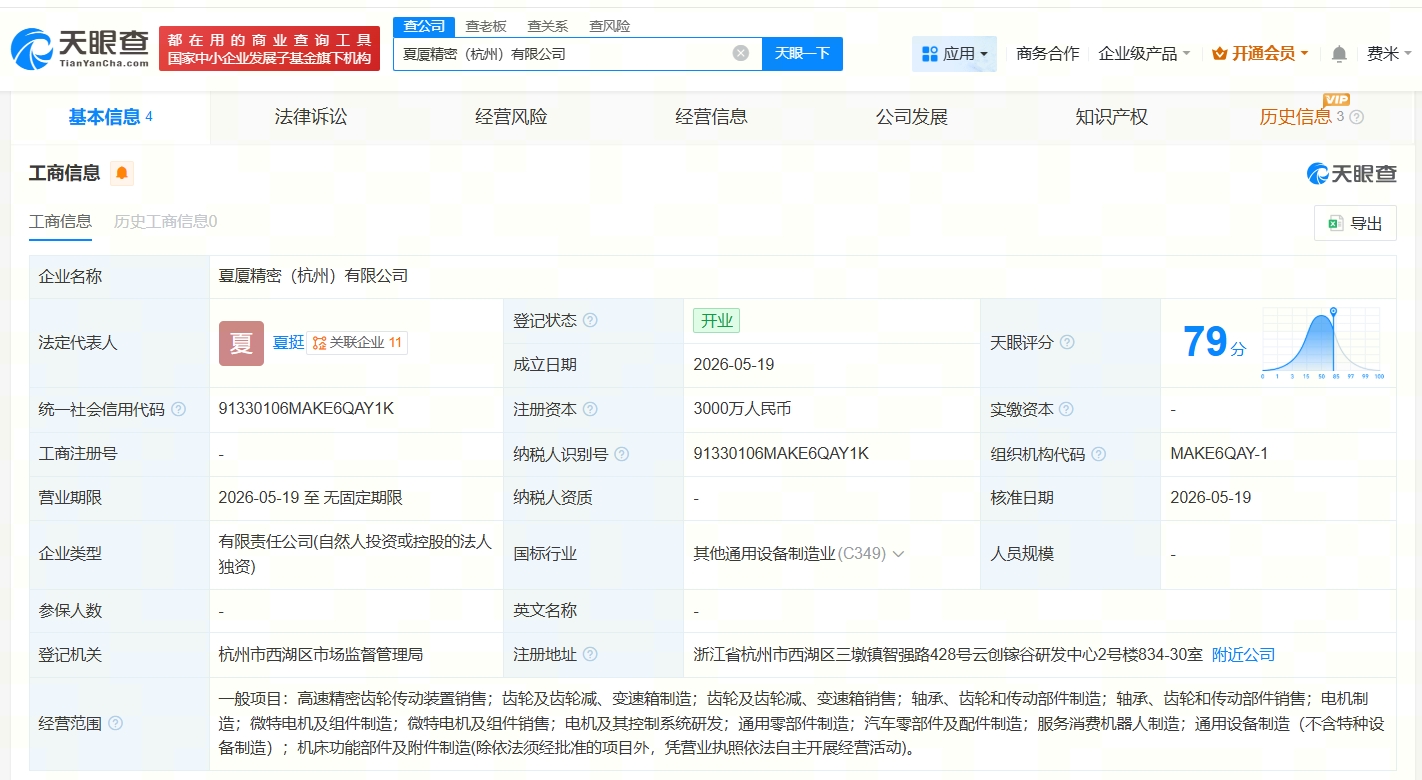Select the 查老板 search tab
Image resolution: width=1422 pixels, height=780 pixels.
pyautogui.click(x=486, y=26)
